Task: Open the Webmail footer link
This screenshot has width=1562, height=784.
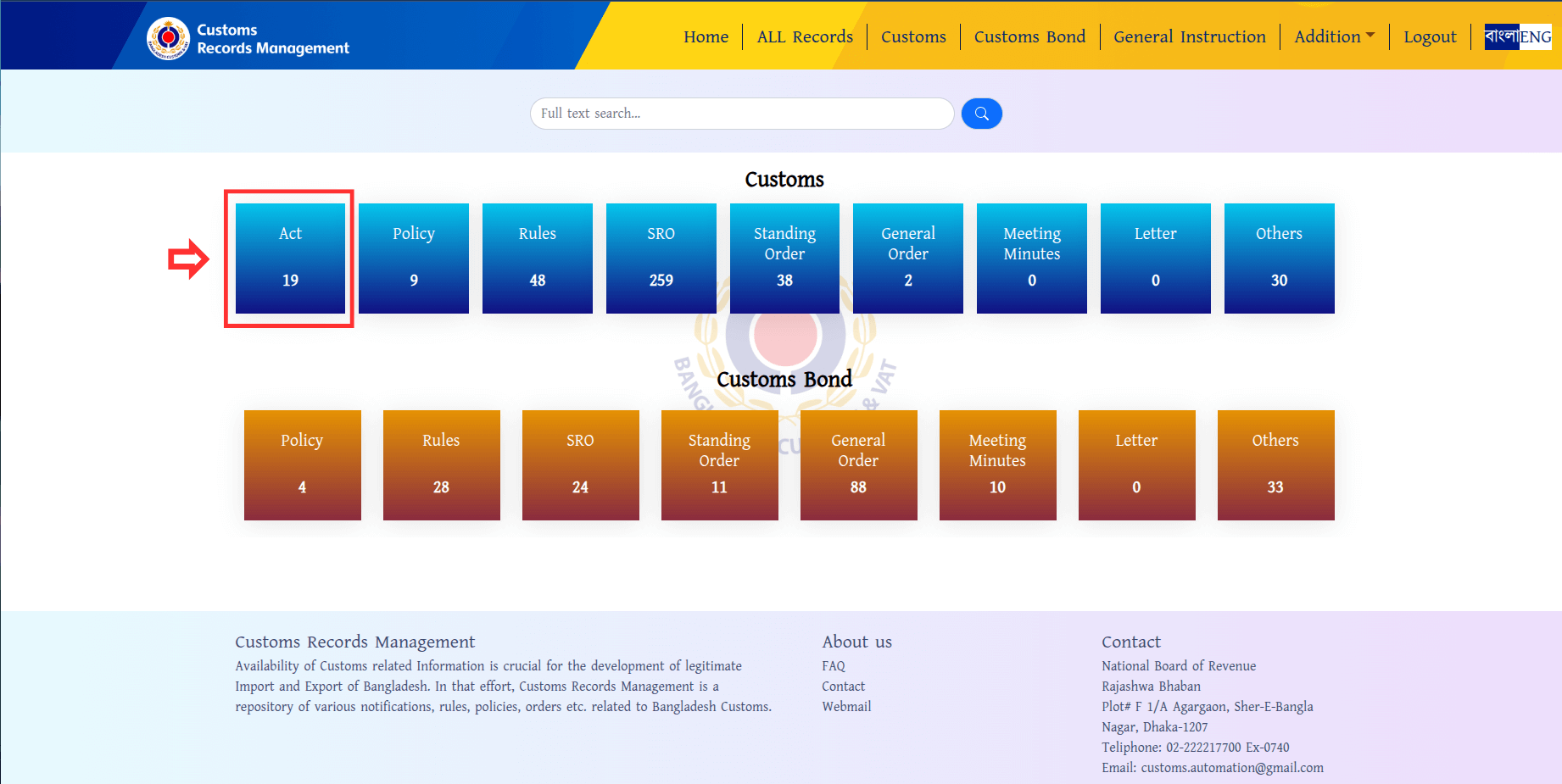Action: pos(846,707)
